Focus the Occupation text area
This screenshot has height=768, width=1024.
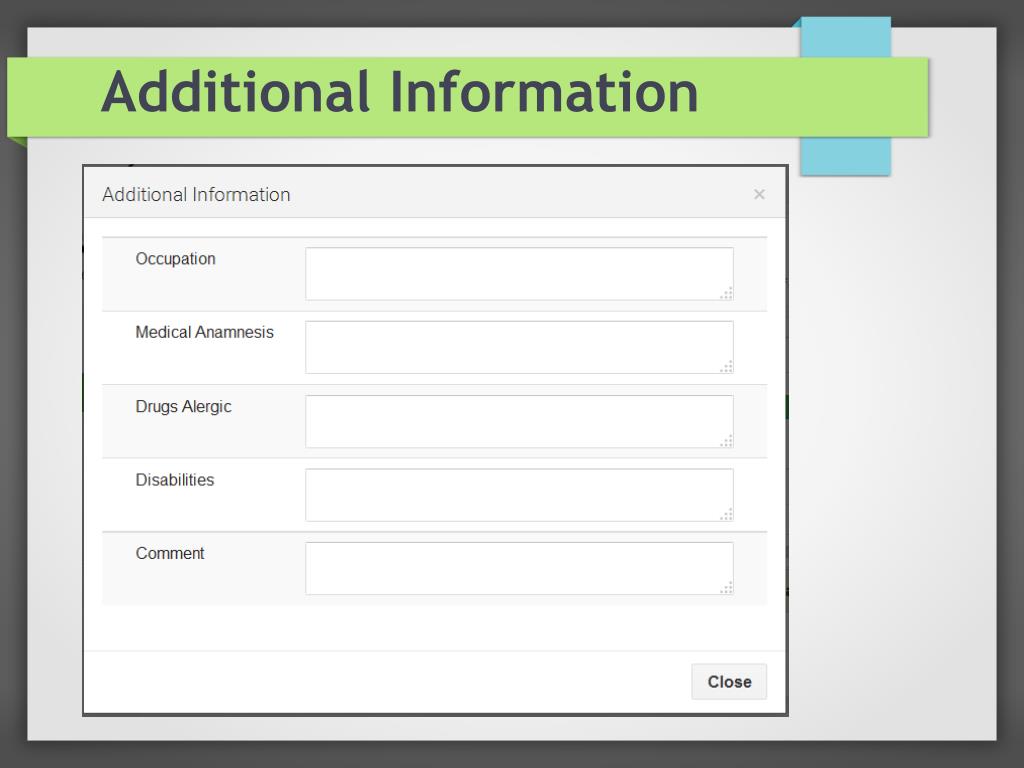click(519, 274)
